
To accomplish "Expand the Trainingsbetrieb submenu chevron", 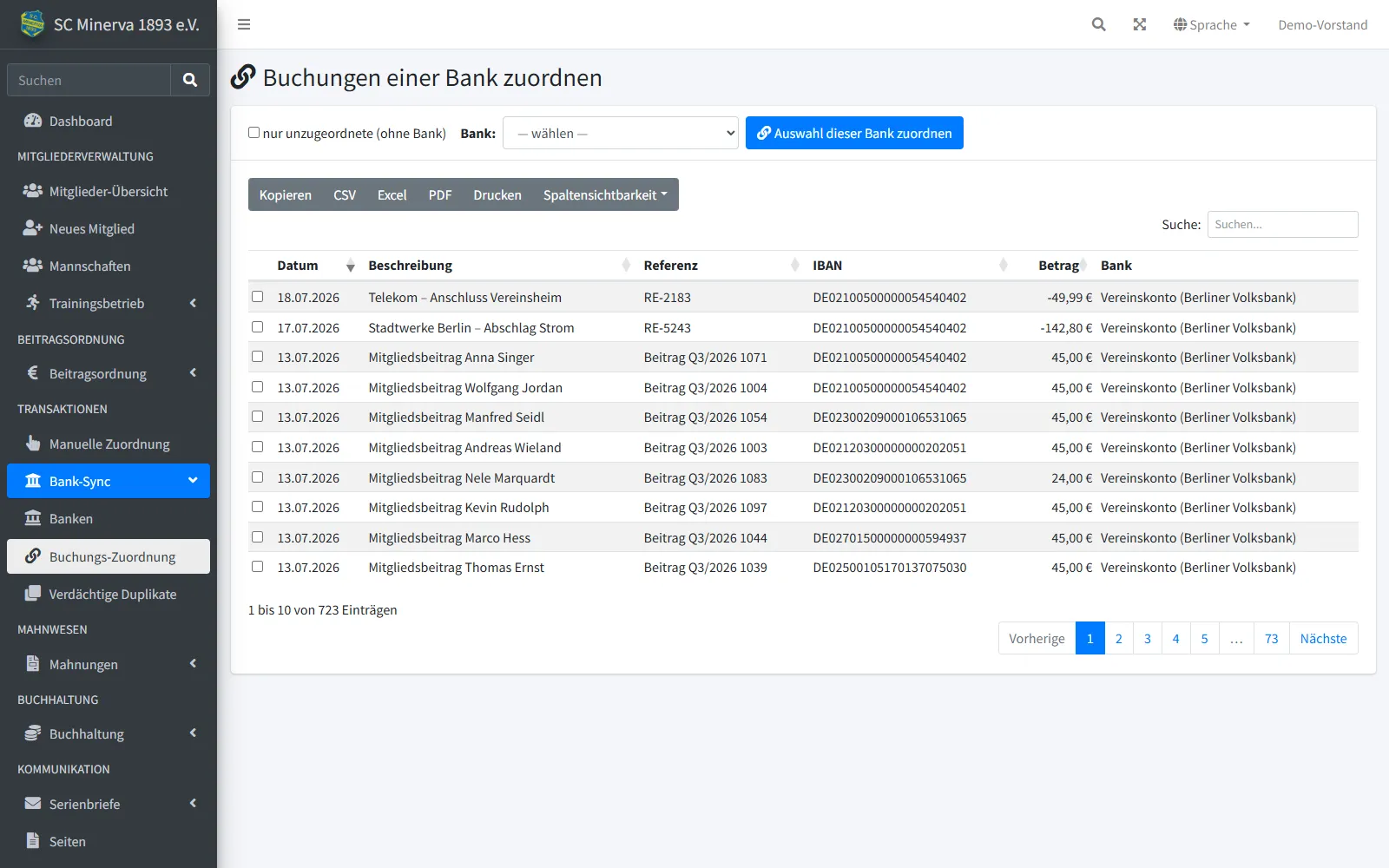I will tap(193, 303).
